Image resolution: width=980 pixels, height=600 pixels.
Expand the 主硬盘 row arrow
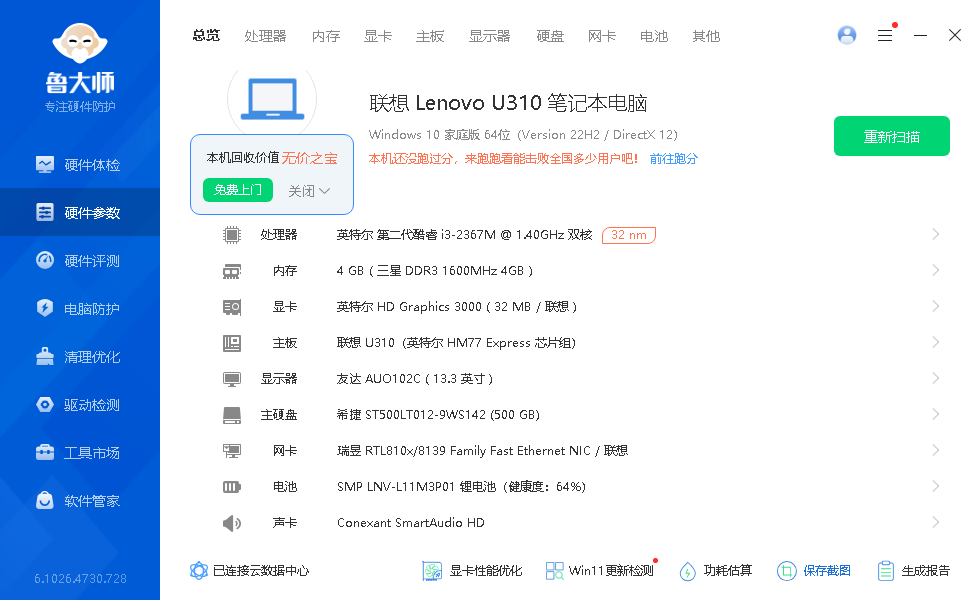tap(936, 414)
